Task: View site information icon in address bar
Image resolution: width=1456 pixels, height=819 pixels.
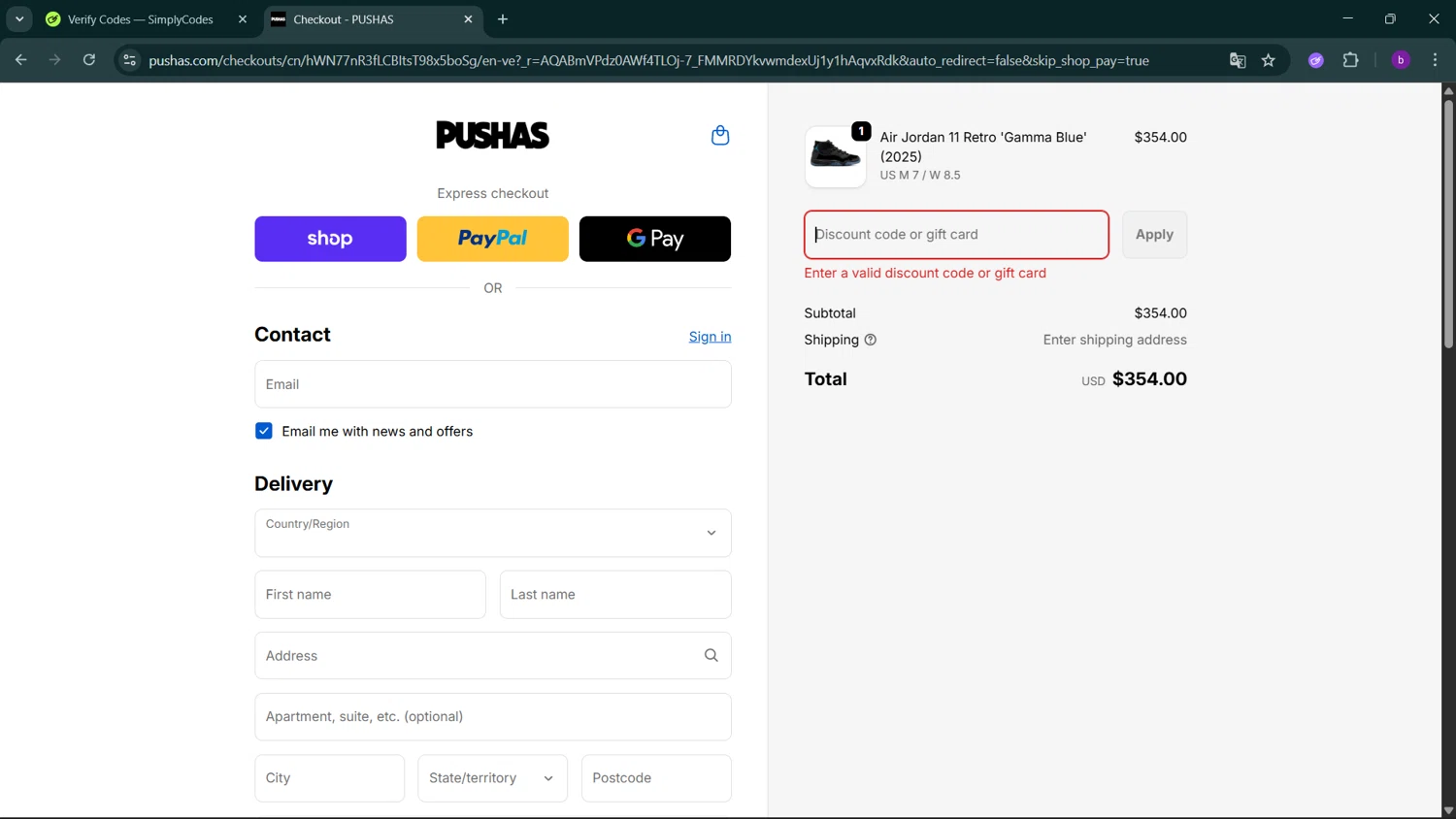Action: (129, 60)
